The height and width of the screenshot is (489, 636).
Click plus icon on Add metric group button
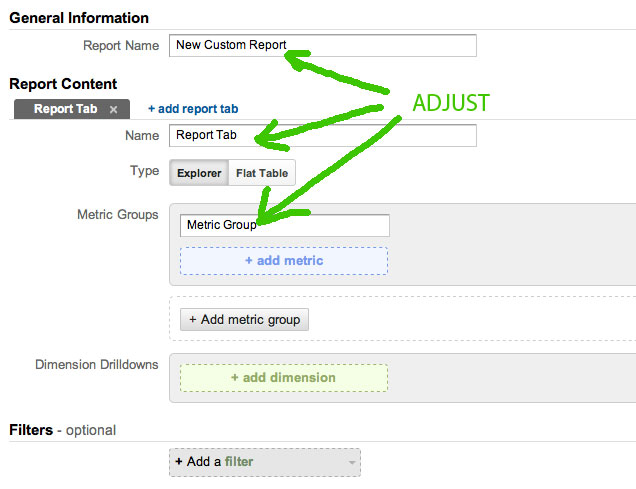pyautogui.click(x=193, y=320)
